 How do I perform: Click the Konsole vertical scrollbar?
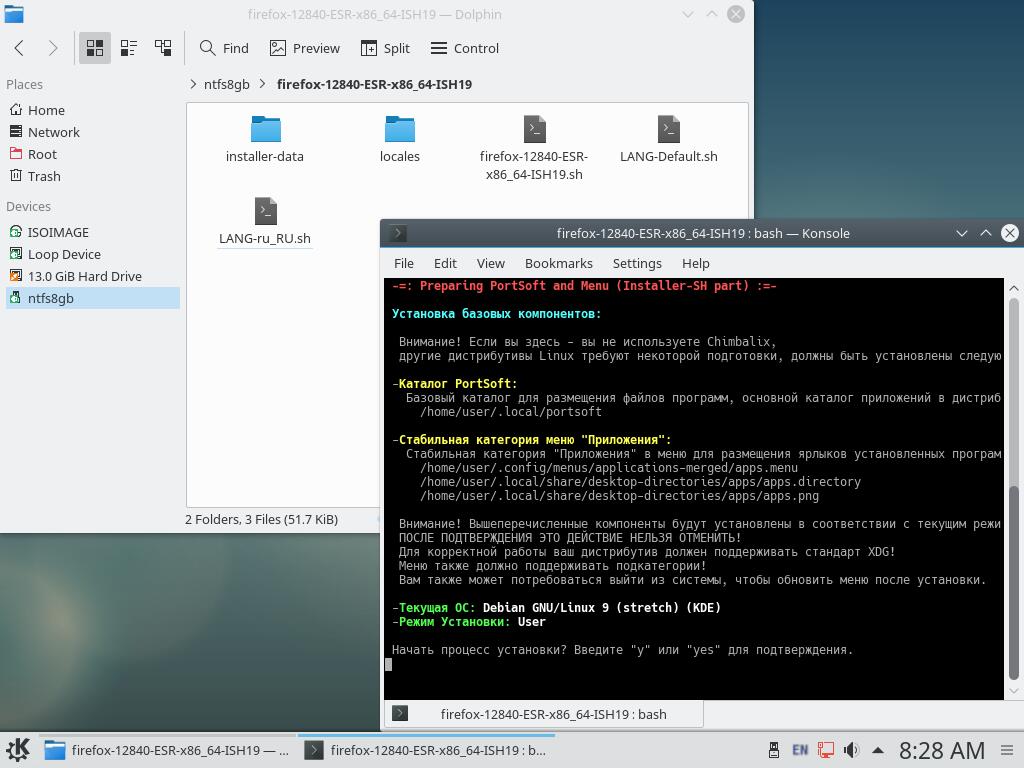point(1014,580)
